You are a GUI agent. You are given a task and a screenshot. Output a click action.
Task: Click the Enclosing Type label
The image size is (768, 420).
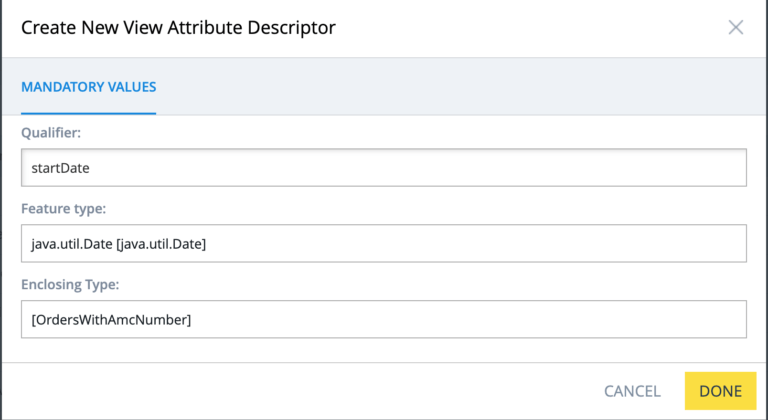pyautogui.click(x=70, y=284)
